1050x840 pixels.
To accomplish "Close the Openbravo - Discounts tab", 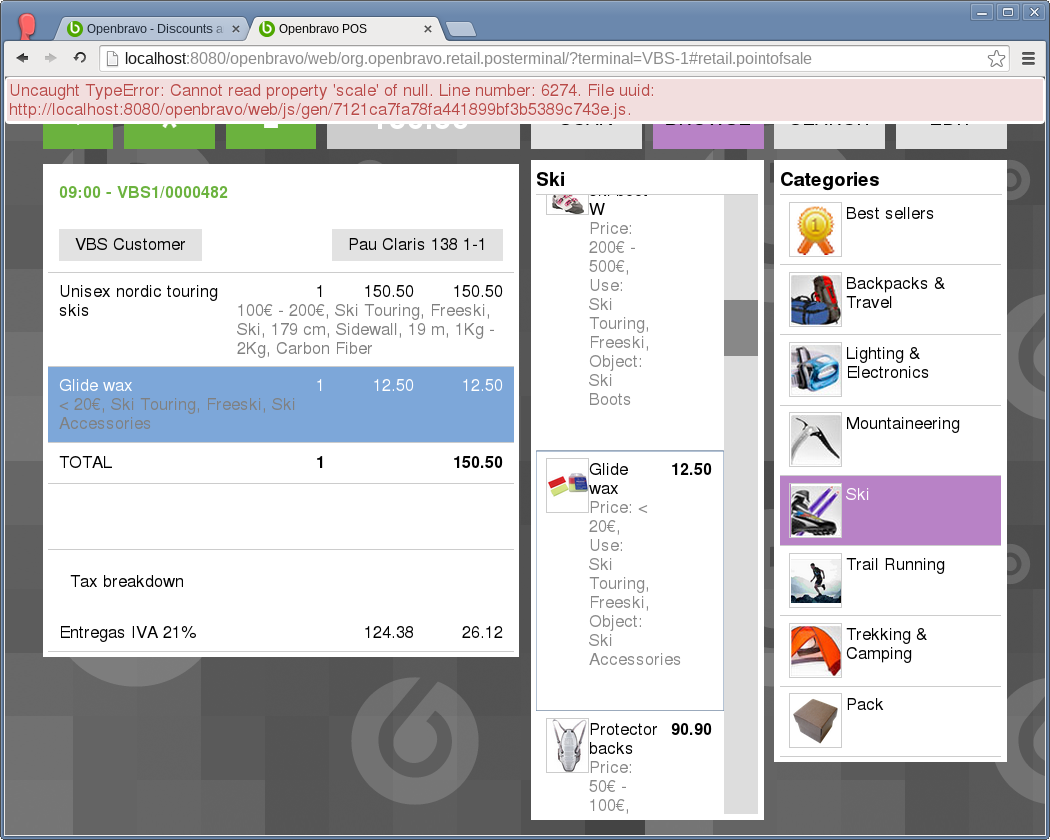I will [x=236, y=29].
